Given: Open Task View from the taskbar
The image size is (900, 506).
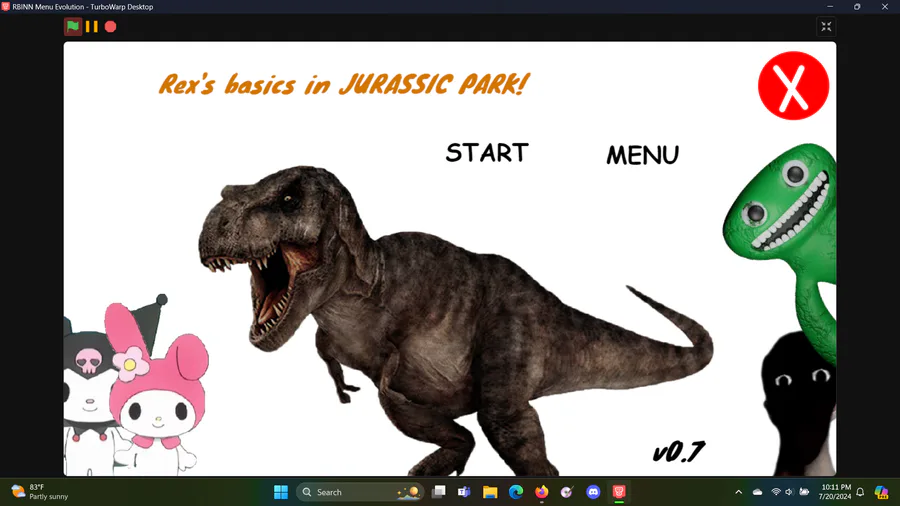Looking at the screenshot, I should 439,492.
